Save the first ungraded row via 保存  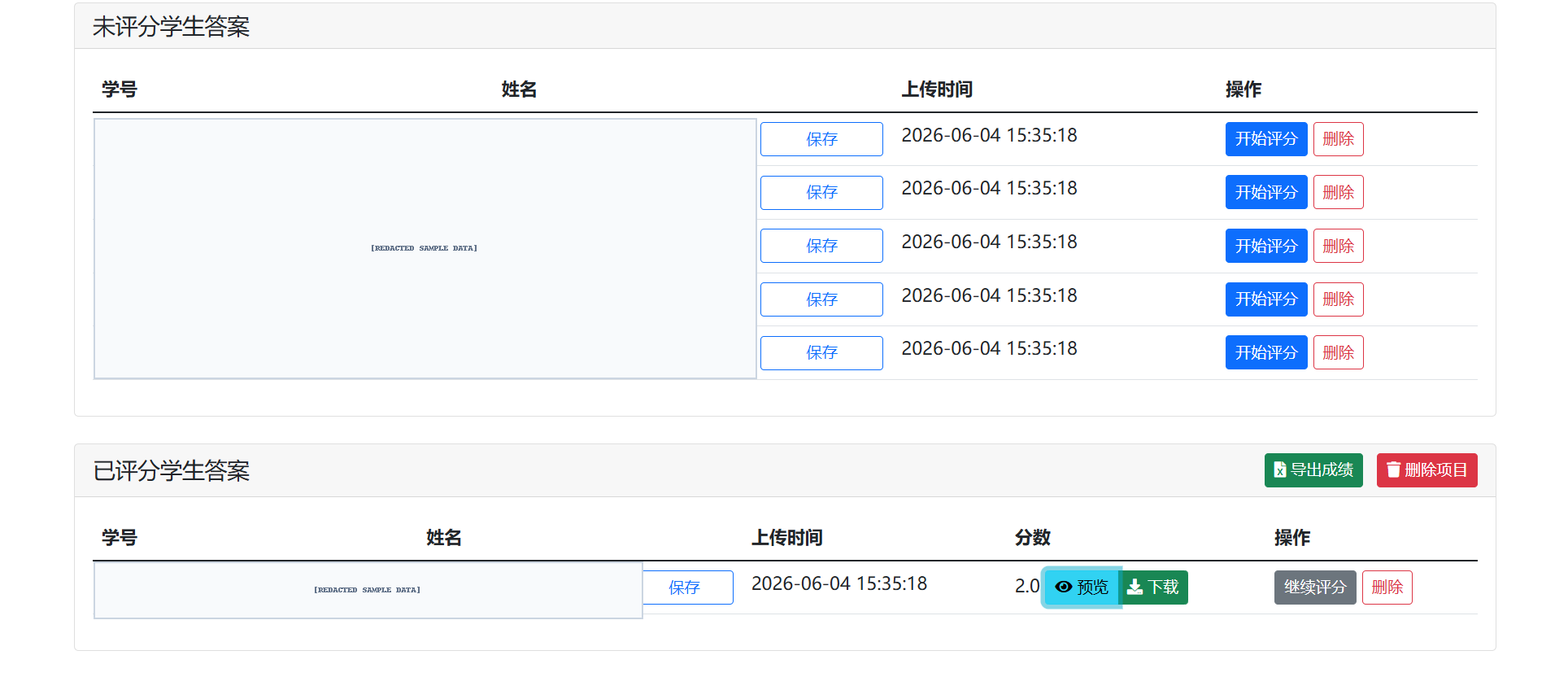[x=821, y=139]
